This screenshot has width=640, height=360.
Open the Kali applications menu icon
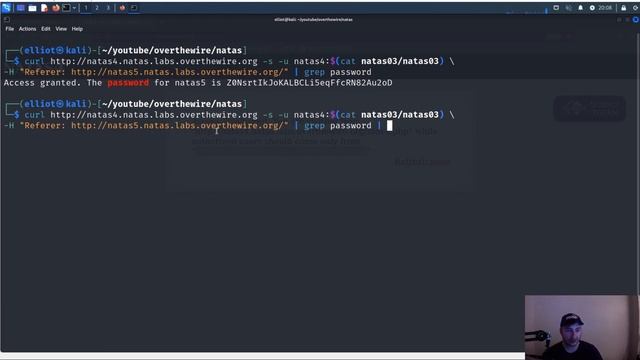[x=6, y=8]
